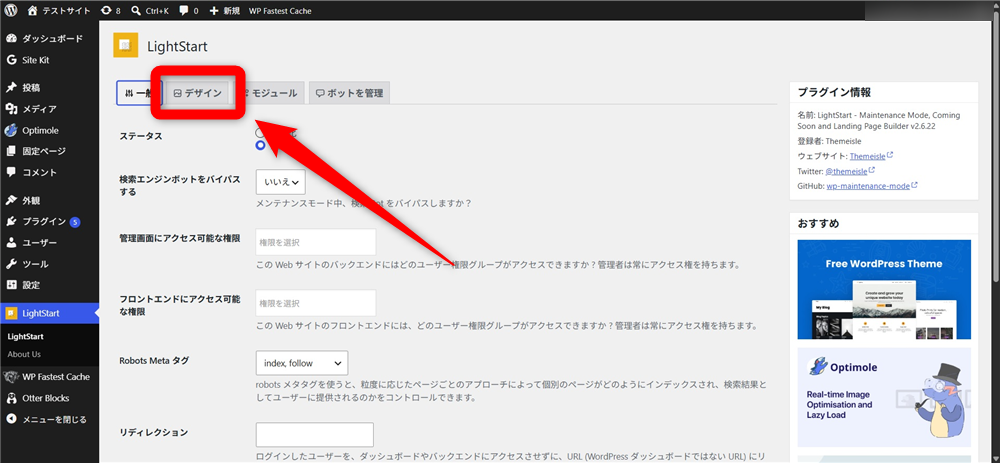Click external-link icon beside @themeisle
The width and height of the screenshot is (1000, 463).
[x=871, y=170]
